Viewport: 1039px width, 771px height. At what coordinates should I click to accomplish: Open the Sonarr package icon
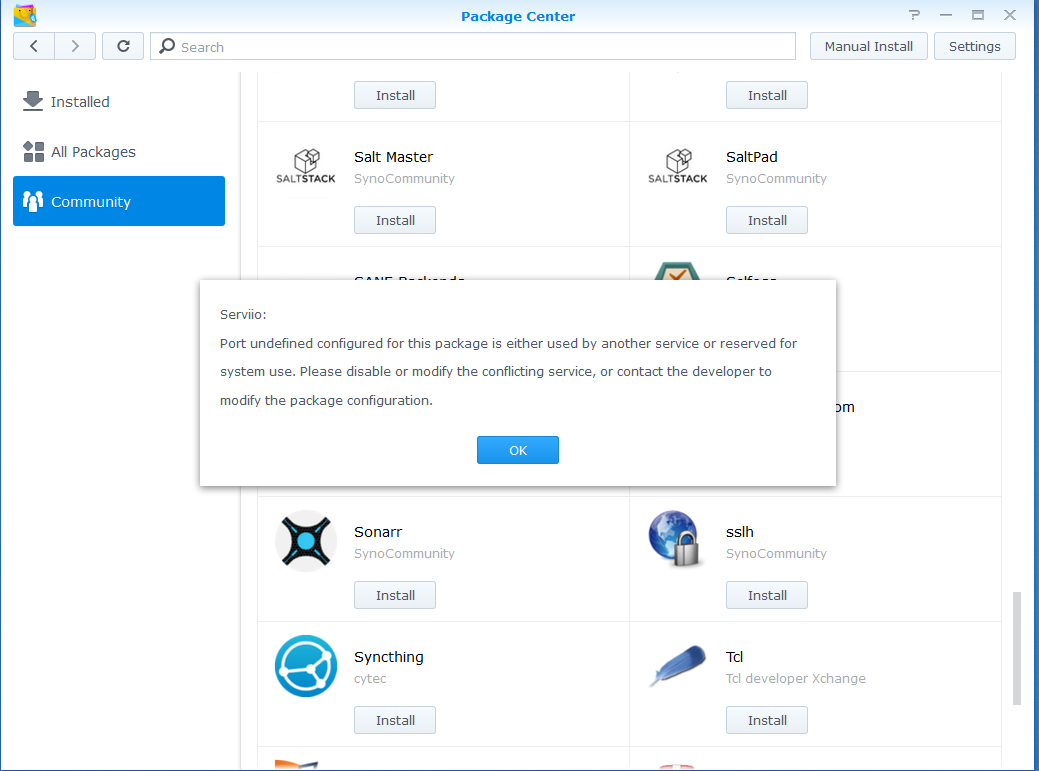point(305,541)
